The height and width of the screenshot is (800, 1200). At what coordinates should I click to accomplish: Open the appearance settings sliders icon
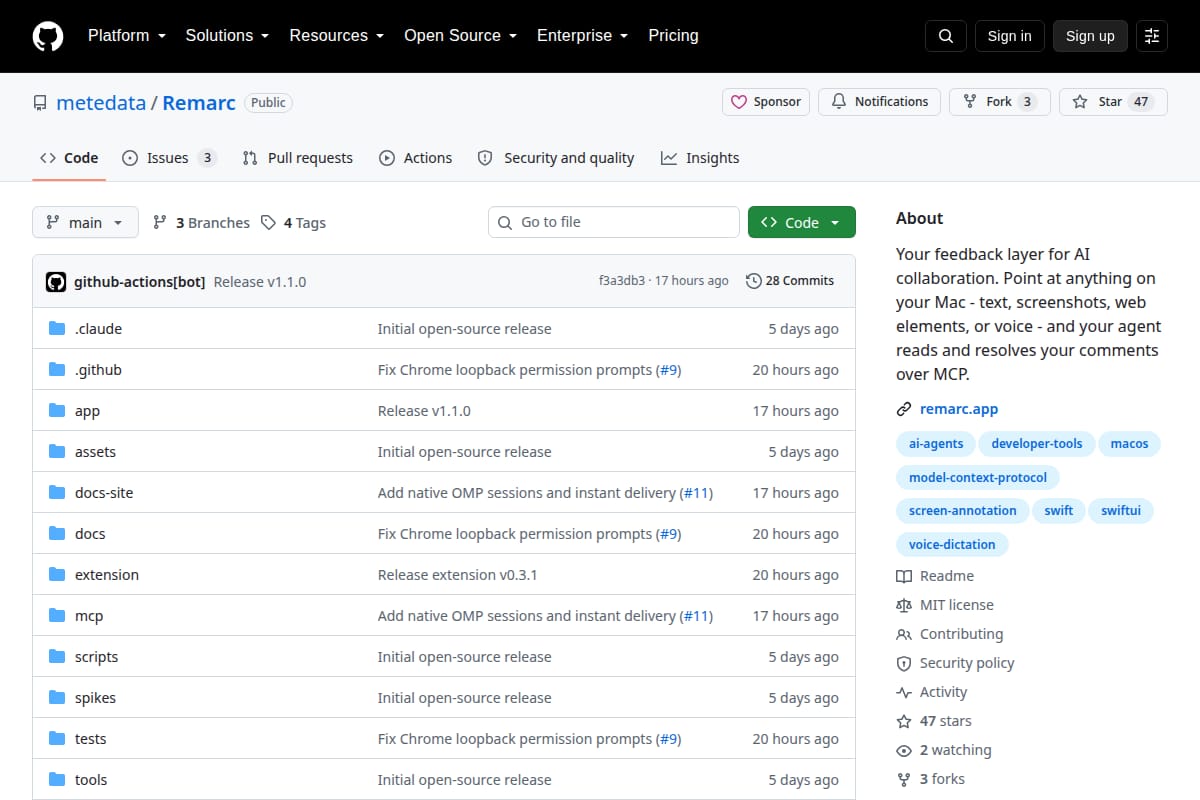tap(1152, 36)
